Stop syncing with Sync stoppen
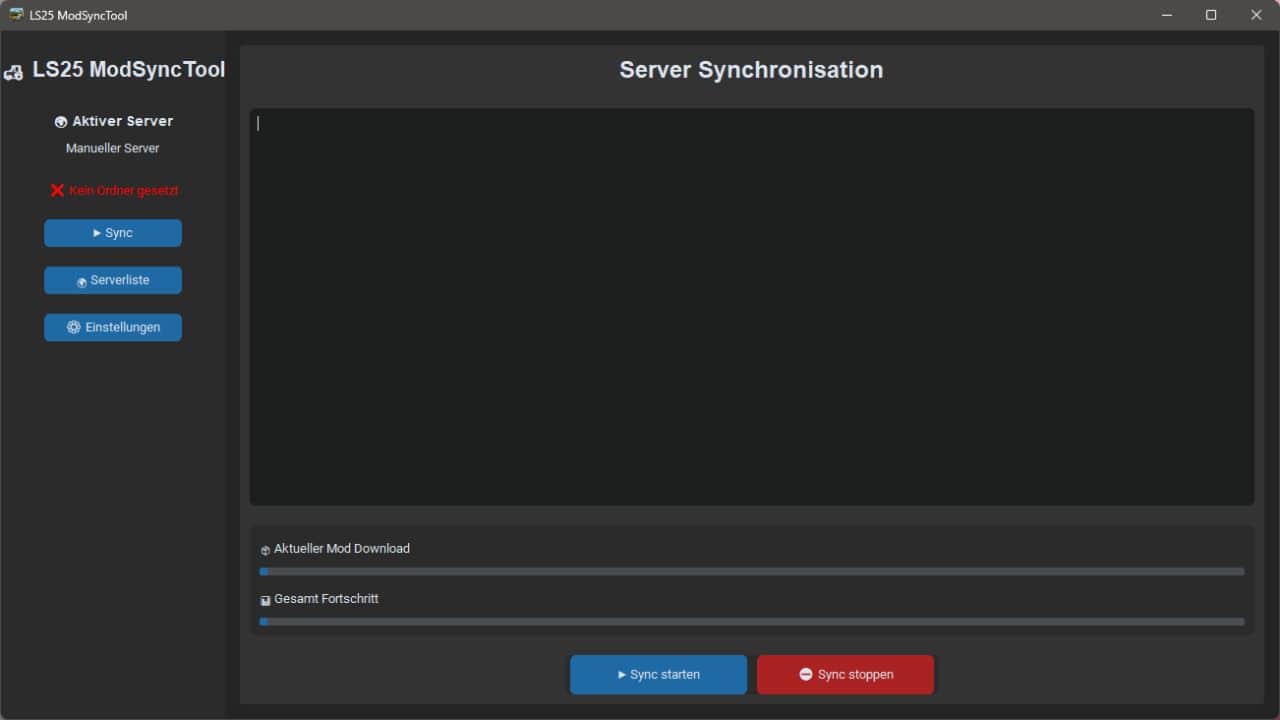This screenshot has height=720, width=1280. 845,674
